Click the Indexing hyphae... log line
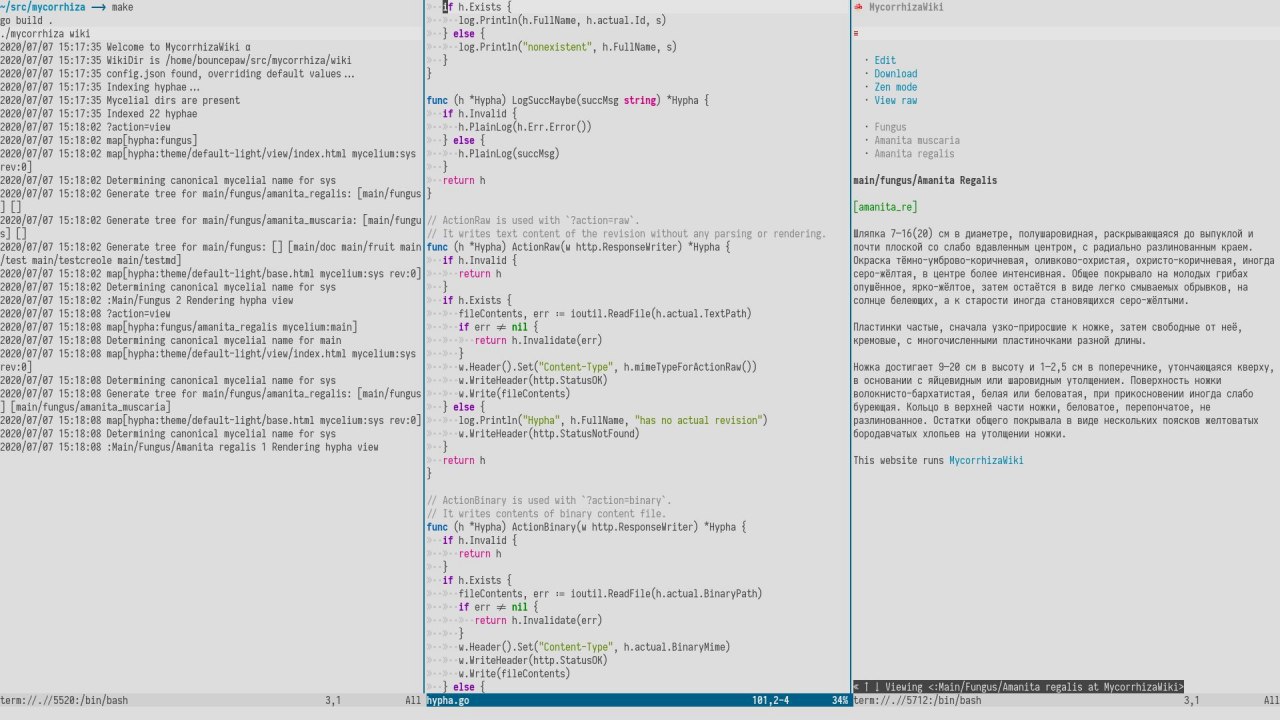The height and width of the screenshot is (720, 1280). tap(100, 87)
